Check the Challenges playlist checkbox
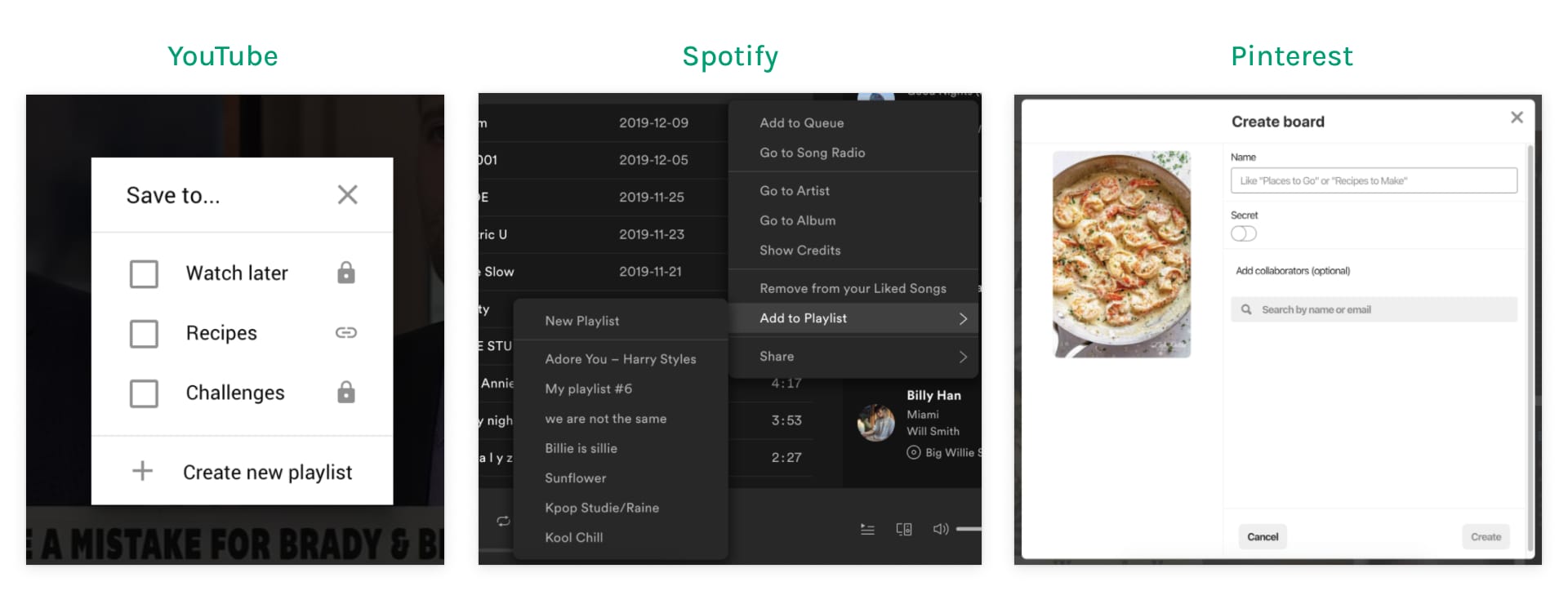1568x604 pixels. tap(144, 393)
